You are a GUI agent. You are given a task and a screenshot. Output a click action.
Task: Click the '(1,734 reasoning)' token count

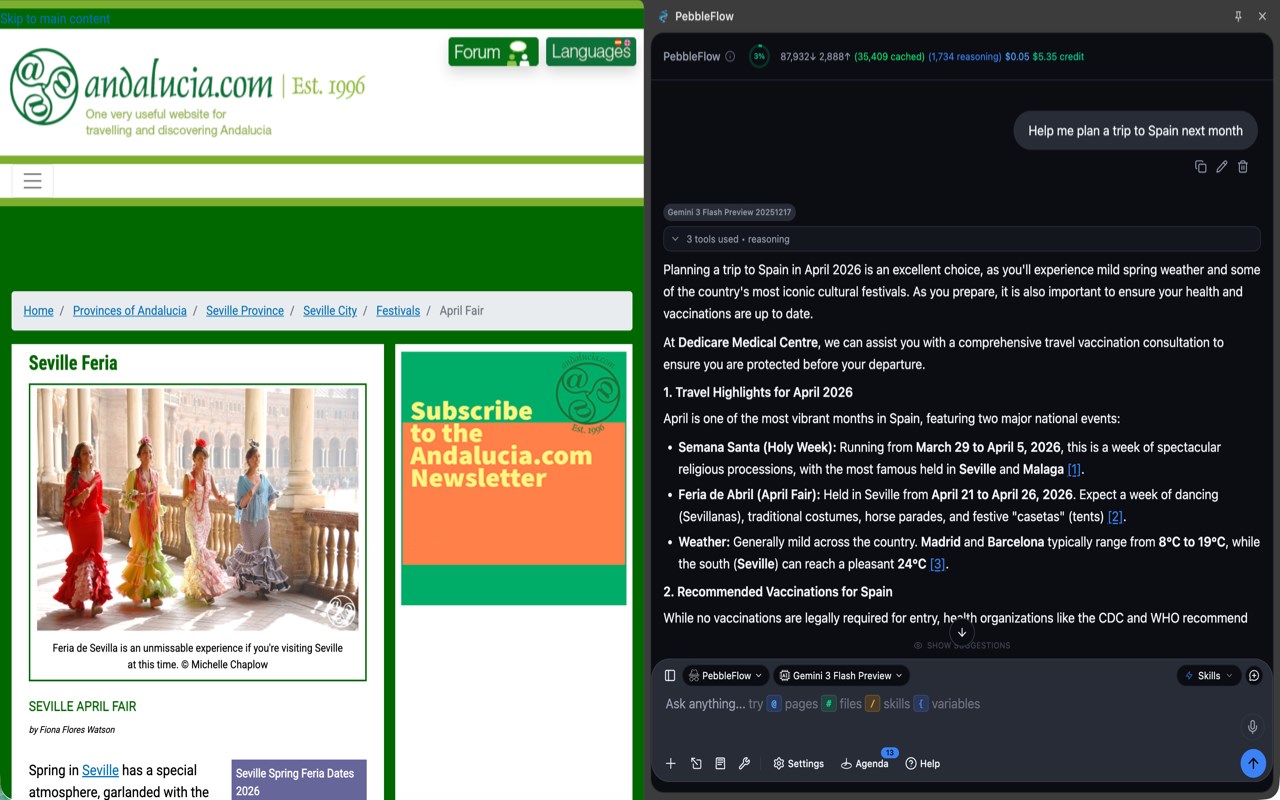click(965, 57)
